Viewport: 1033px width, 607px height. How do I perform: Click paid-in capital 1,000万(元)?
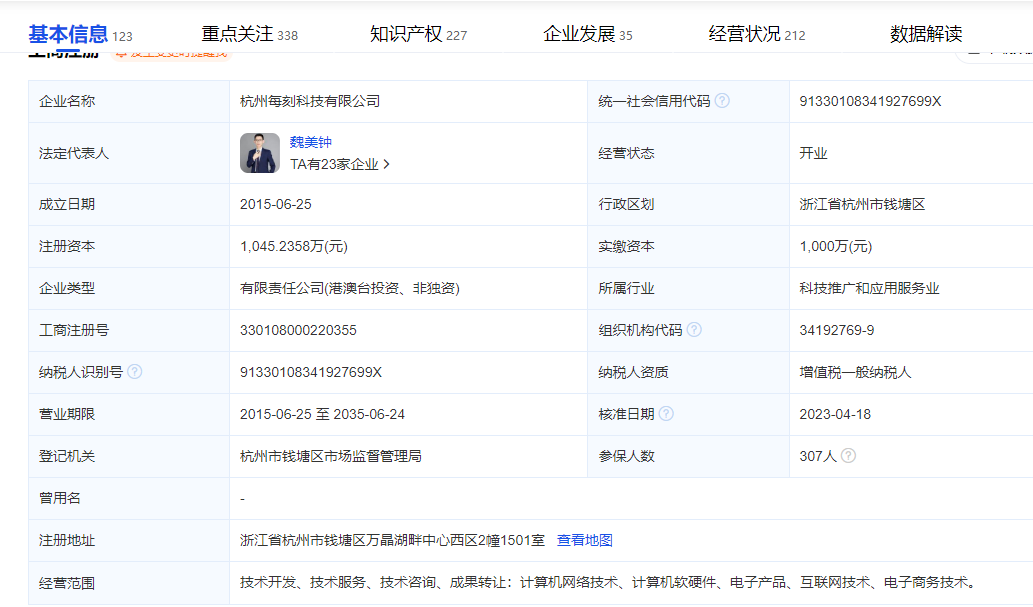pyautogui.click(x=835, y=246)
